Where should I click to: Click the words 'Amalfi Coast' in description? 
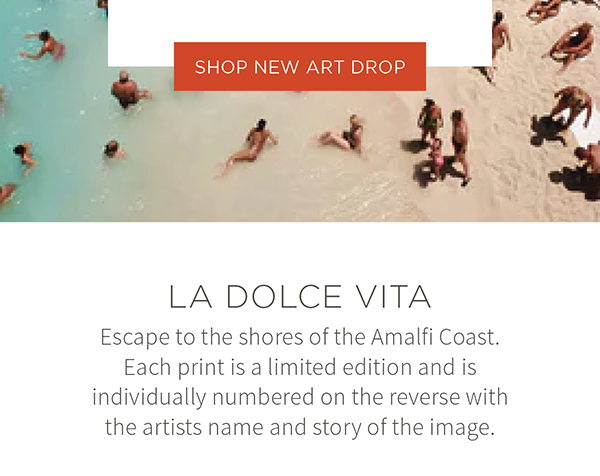tap(435, 337)
